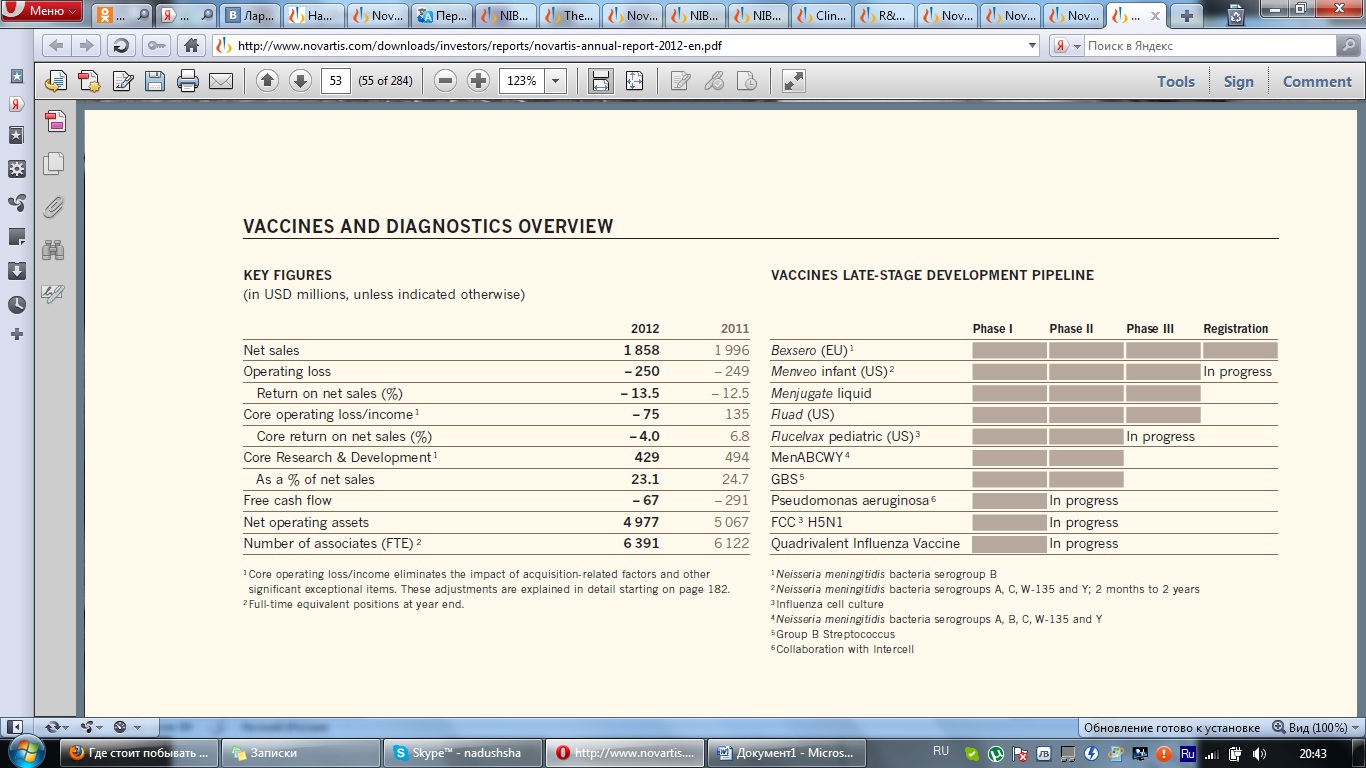Switch to the 'R&...' tab
Image resolution: width=1366 pixels, height=768 pixels.
pyautogui.click(x=882, y=15)
